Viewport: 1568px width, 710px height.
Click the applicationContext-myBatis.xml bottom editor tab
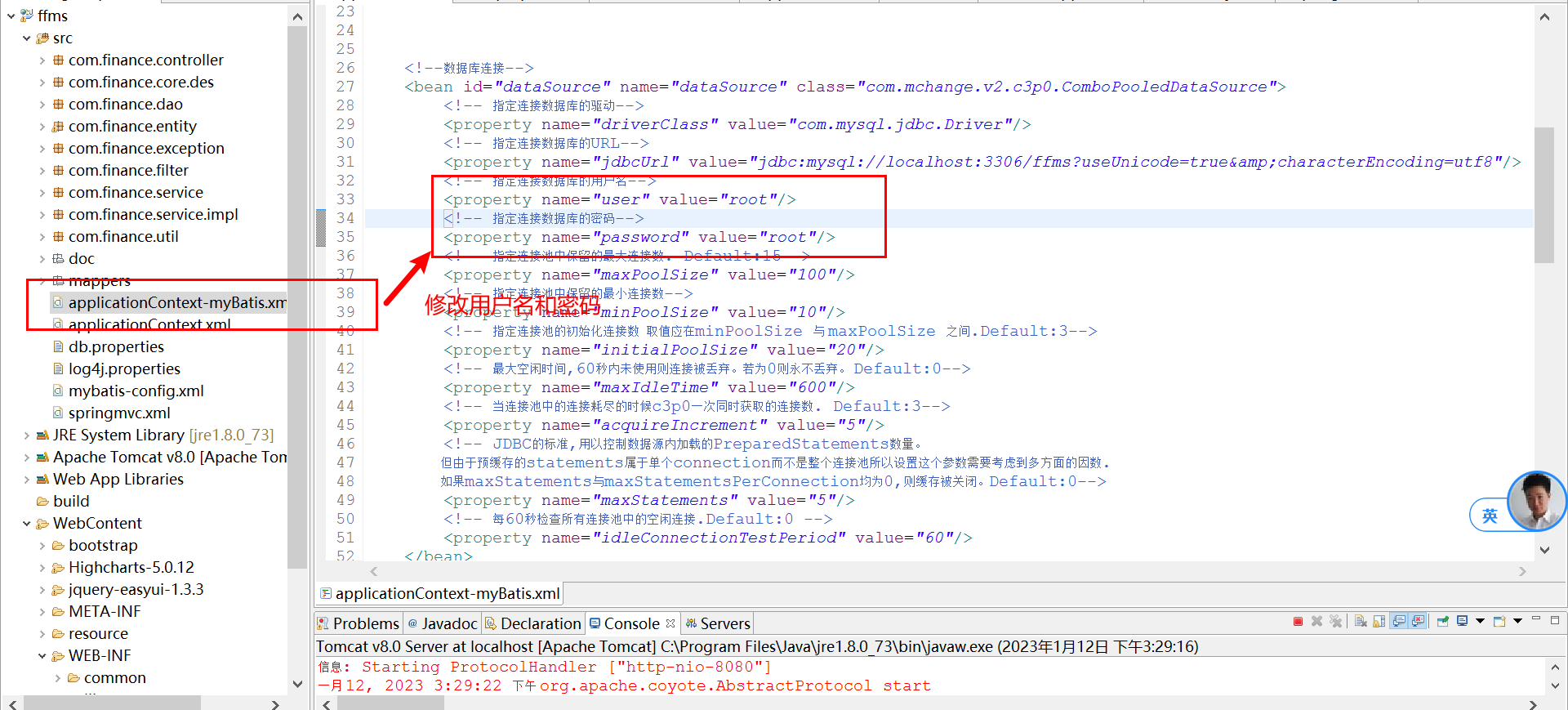pyautogui.click(x=439, y=593)
